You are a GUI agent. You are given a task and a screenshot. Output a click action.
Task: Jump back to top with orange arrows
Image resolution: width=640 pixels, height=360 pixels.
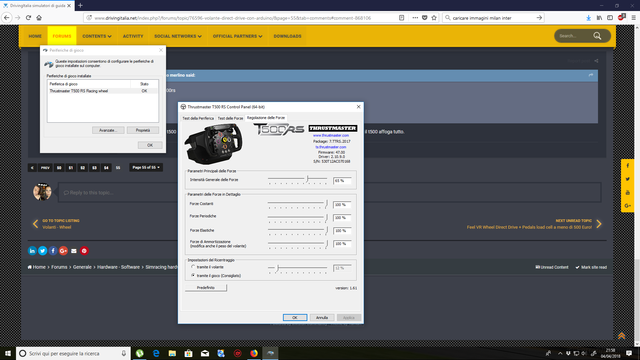coord(621,336)
